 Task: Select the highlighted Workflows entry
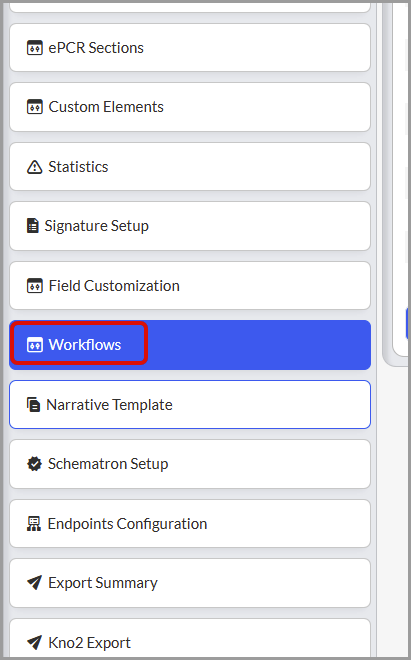coord(190,345)
